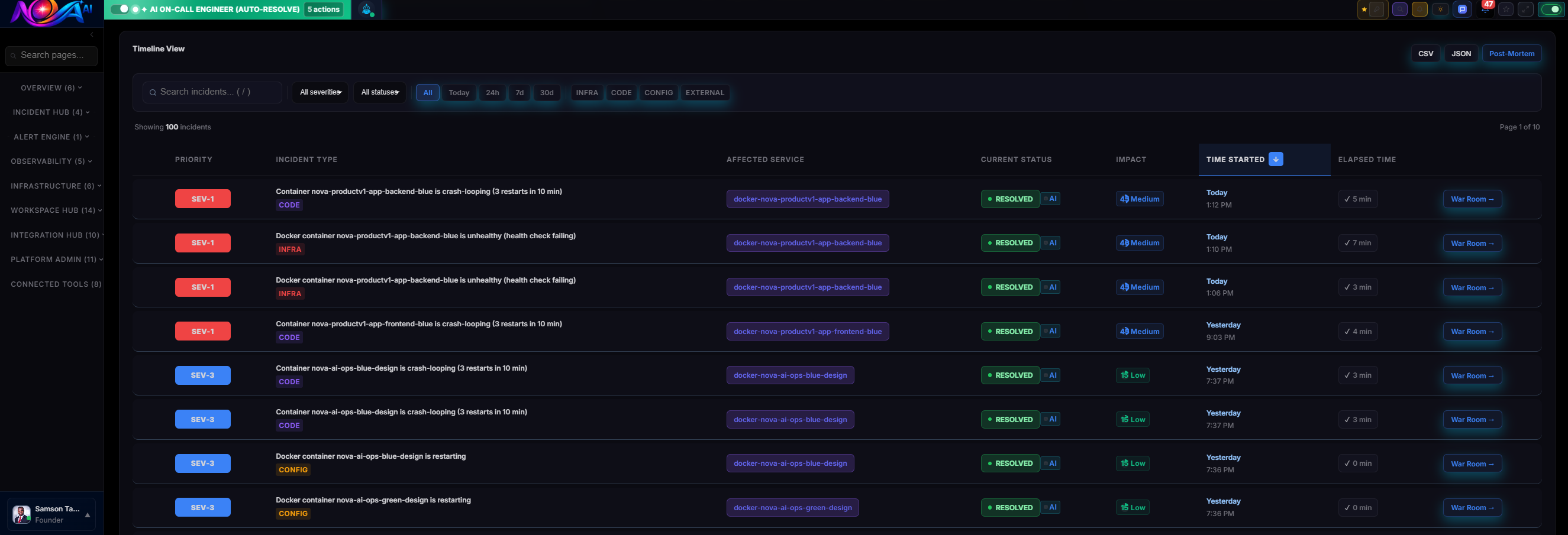Export incidents with the CSV button
The width and height of the screenshot is (1568, 535).
click(x=1425, y=53)
